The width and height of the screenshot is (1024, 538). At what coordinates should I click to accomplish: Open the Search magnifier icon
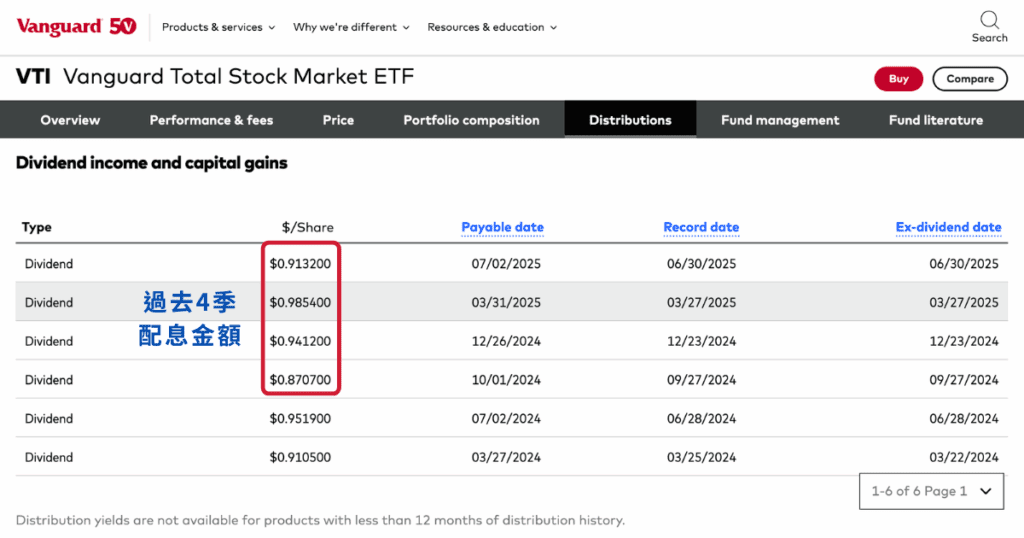[989, 20]
